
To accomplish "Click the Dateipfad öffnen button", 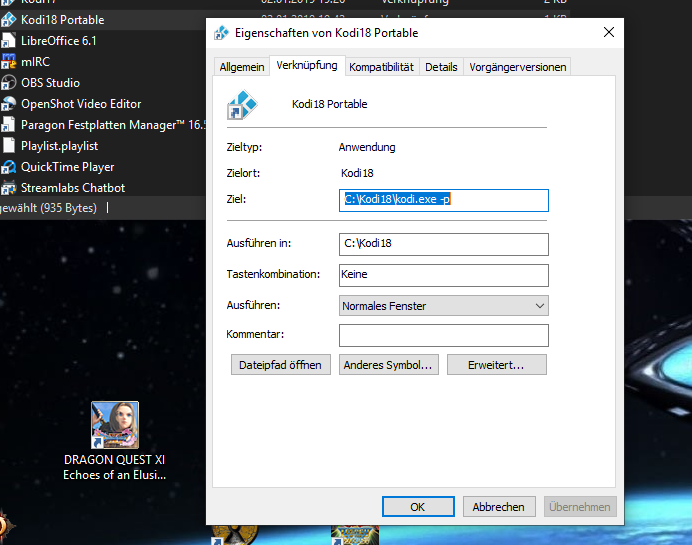I will [x=281, y=365].
